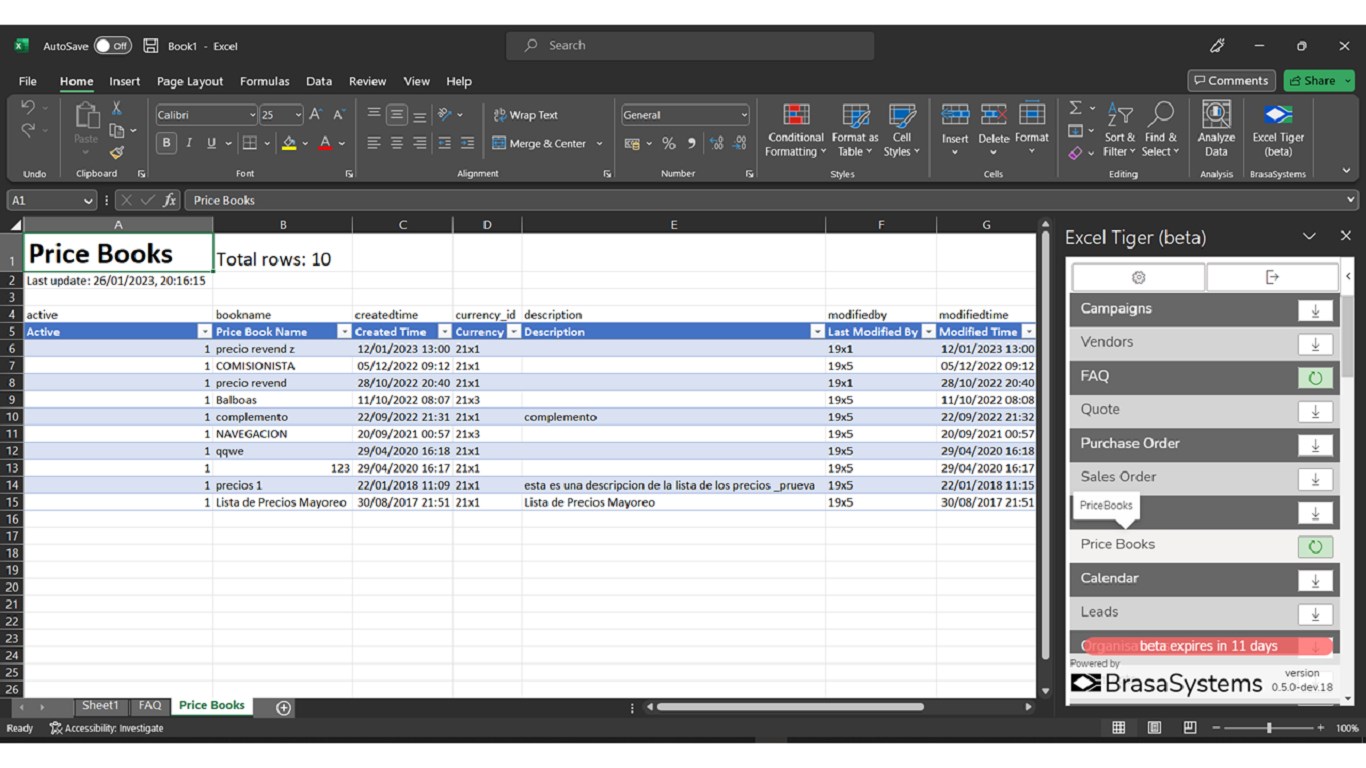Open Conditional Formatting

(796, 130)
